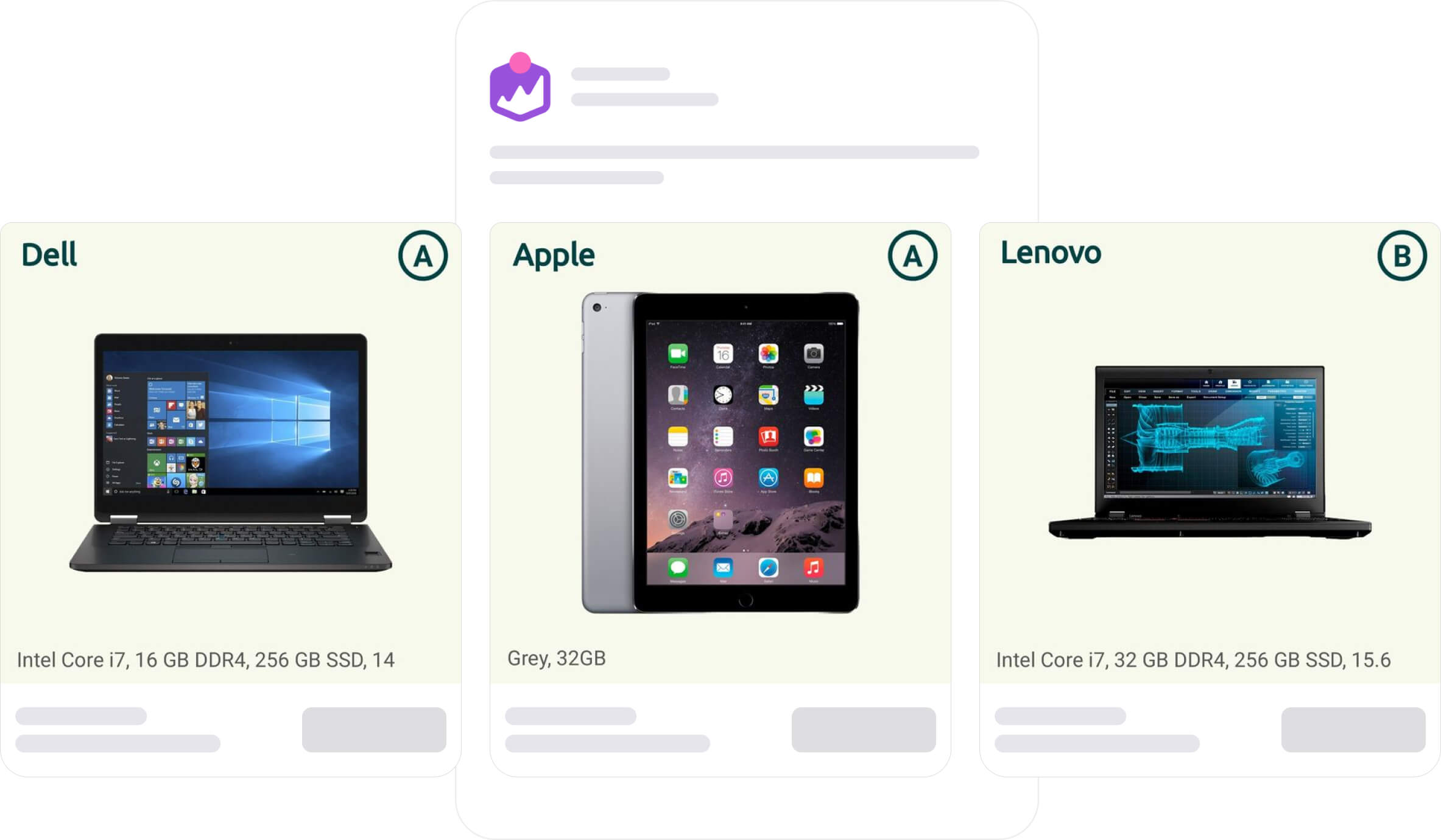
Task: Select the Lenovo 32 GB DDR4 description
Action: tap(1193, 660)
